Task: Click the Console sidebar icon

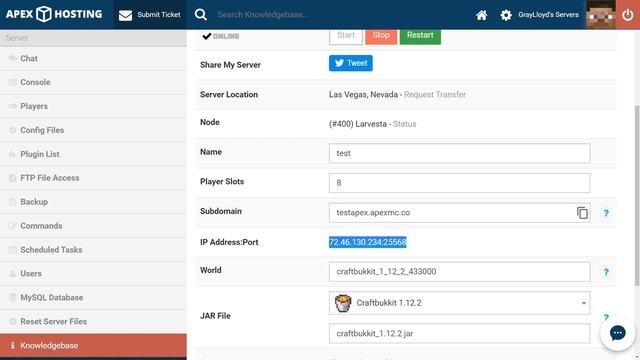Action: tap(13, 82)
